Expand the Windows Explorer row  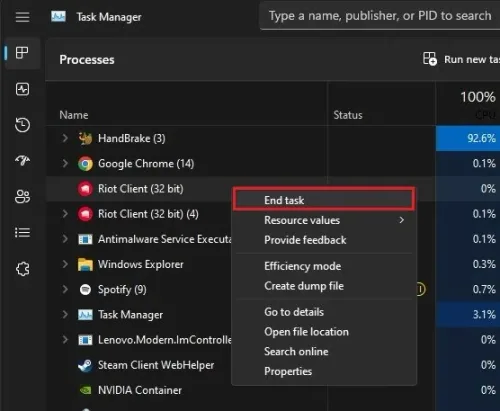tap(65, 264)
